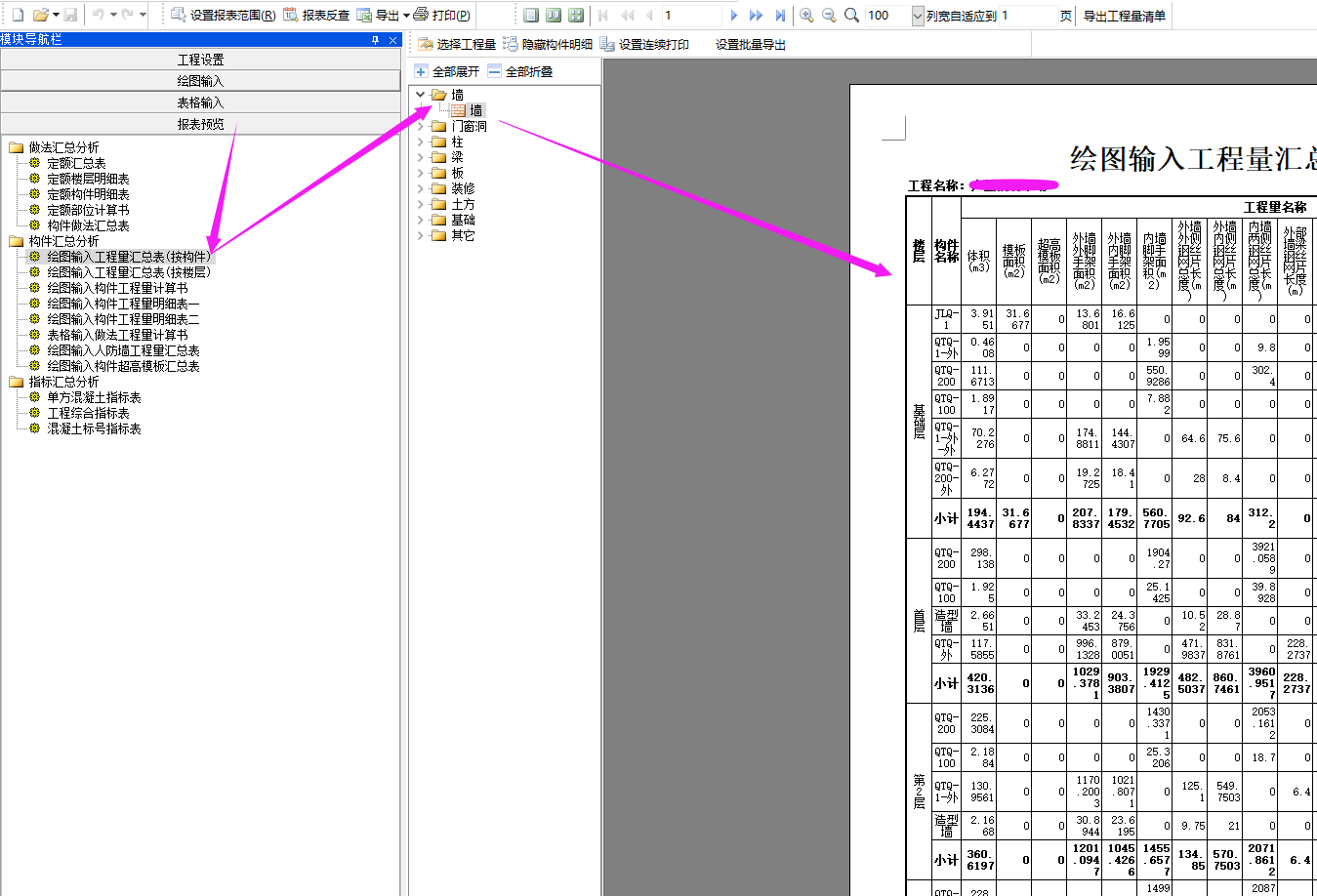Viewport: 1317px width, 896px height.
Task: Open the 定额楼层明细表 report
Action: [88, 179]
